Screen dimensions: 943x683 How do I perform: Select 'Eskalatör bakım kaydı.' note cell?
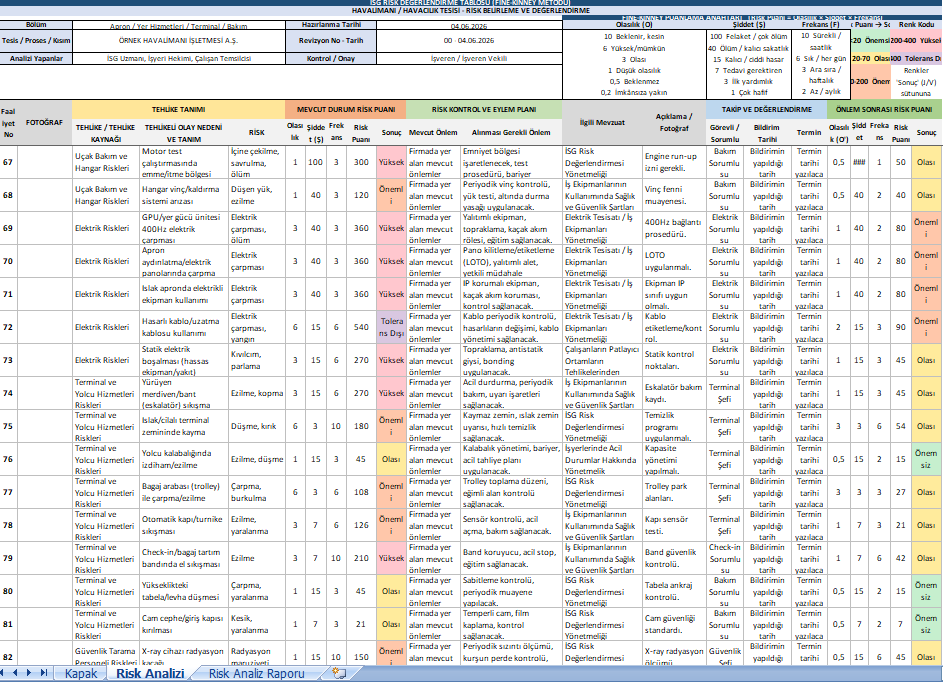tap(674, 393)
